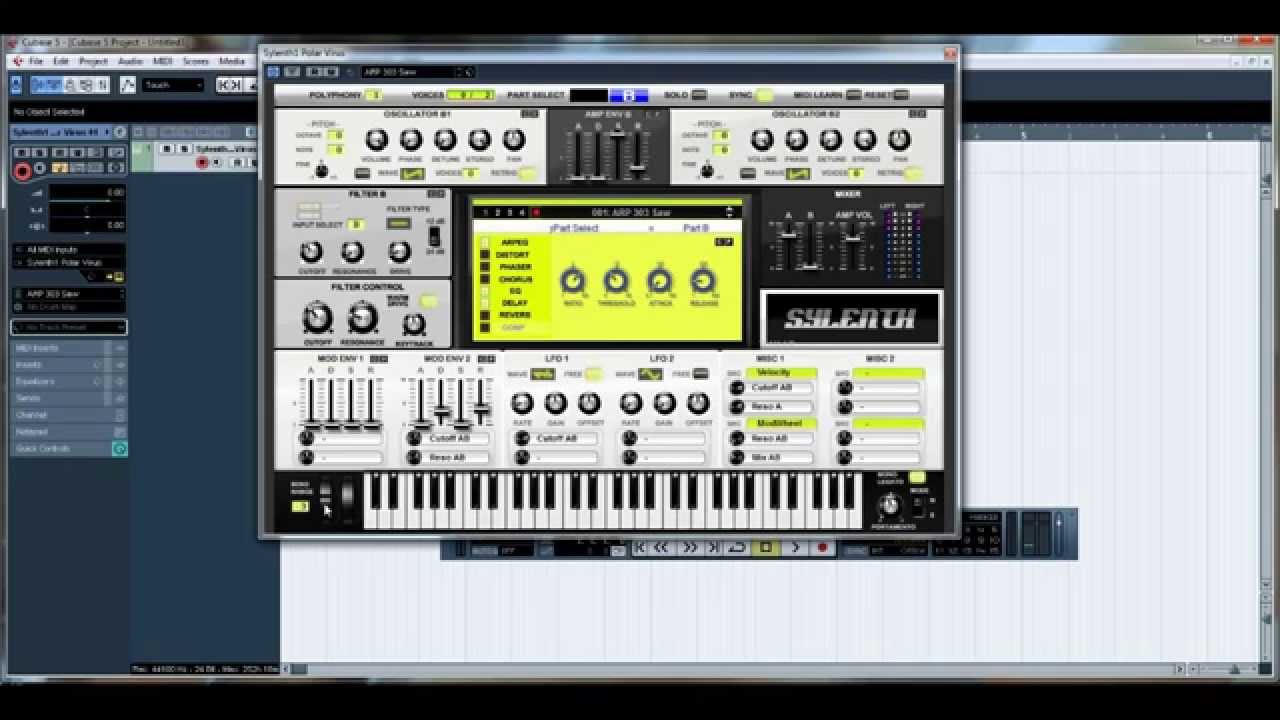This screenshot has width=1280, height=720.
Task: Click the Velocity source field in Misc 1
Action: click(781, 373)
